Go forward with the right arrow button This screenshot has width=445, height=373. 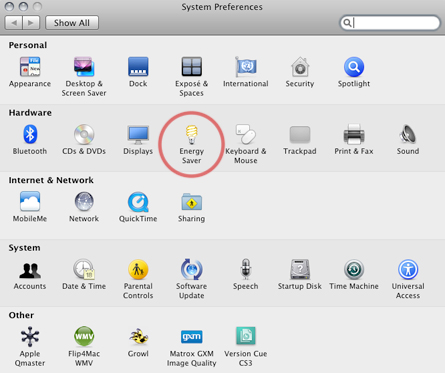(x=31, y=23)
